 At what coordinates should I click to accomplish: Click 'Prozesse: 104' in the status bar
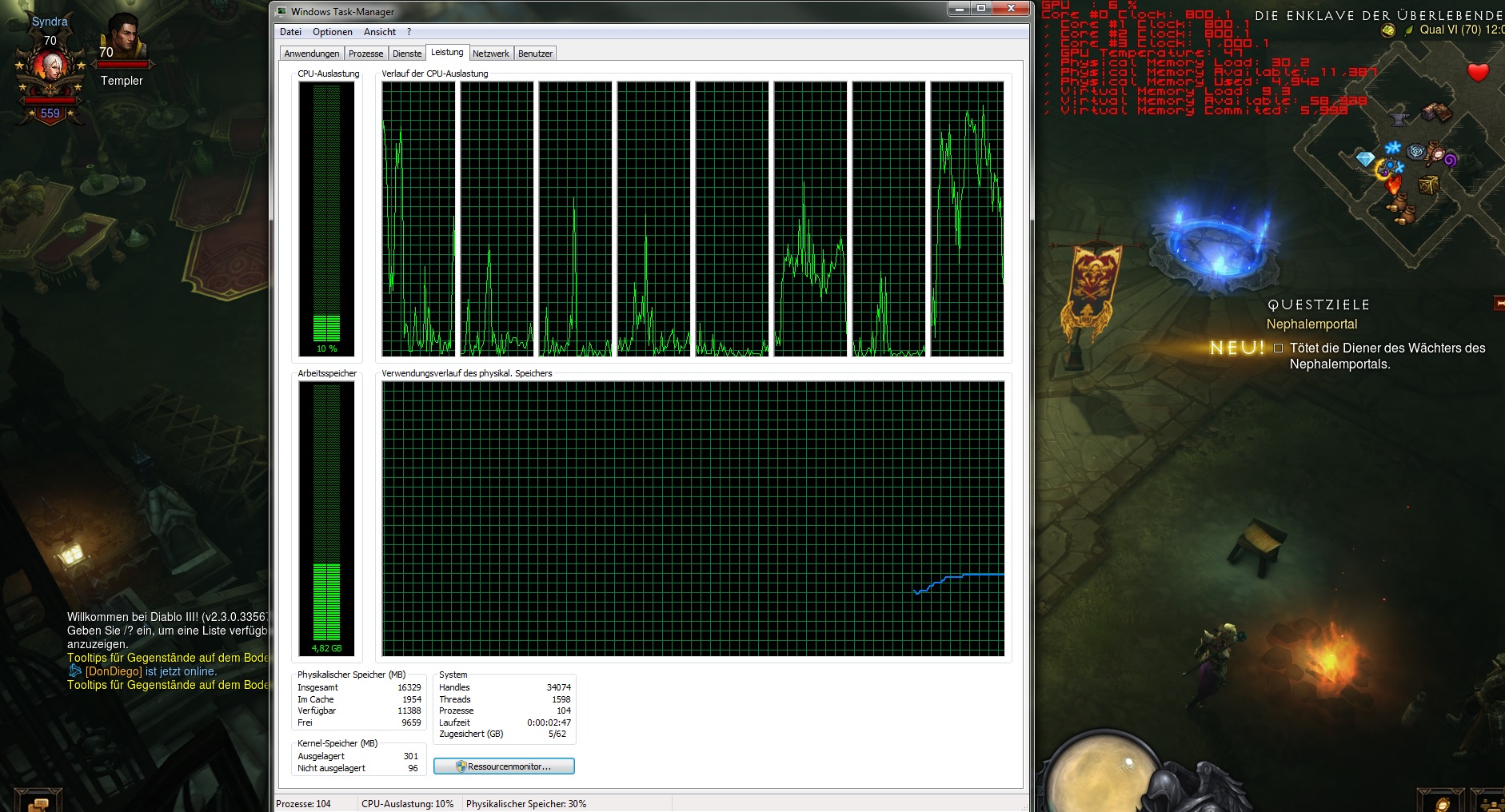point(303,804)
